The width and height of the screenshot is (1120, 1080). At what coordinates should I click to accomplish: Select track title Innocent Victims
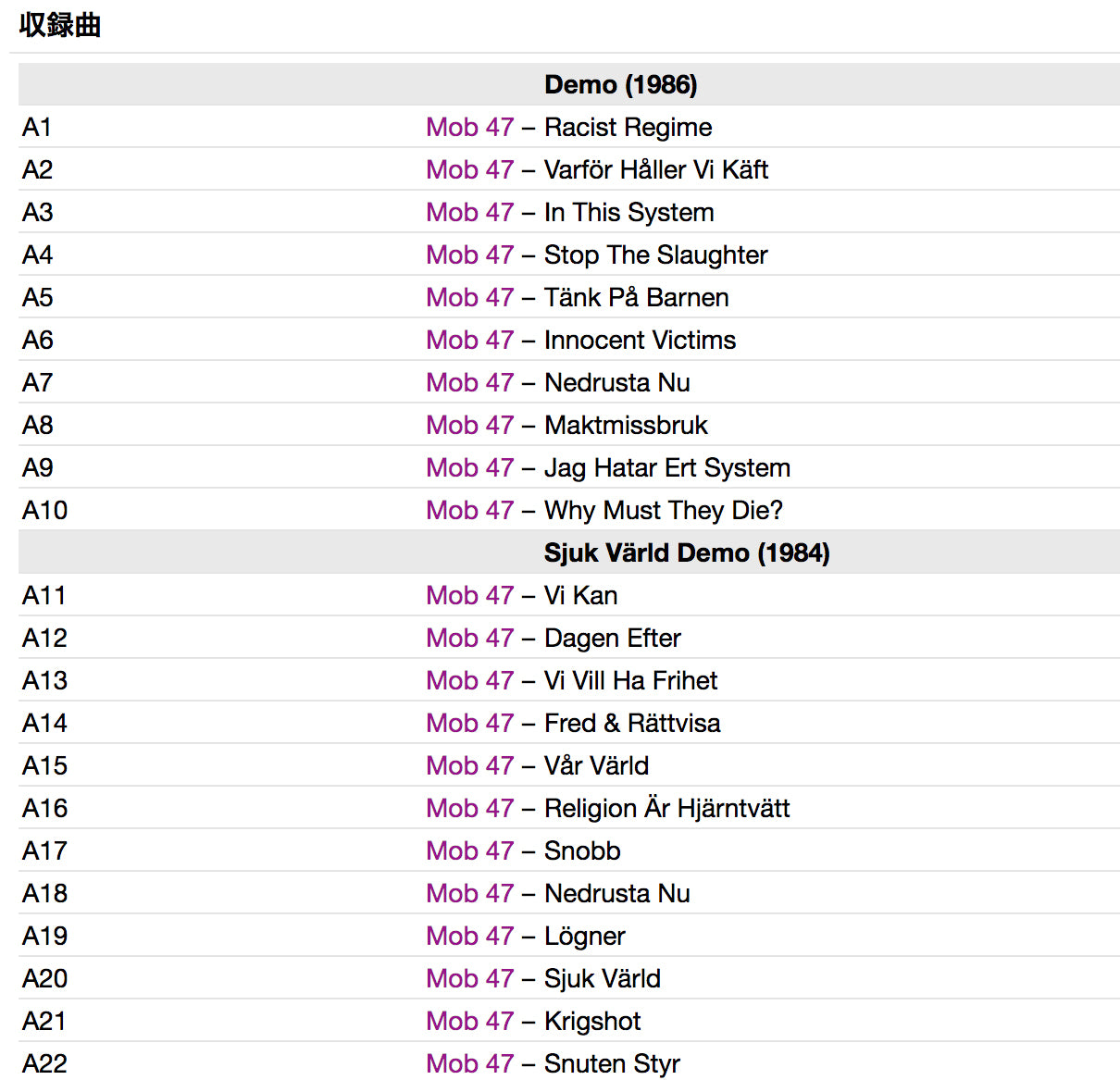click(641, 340)
